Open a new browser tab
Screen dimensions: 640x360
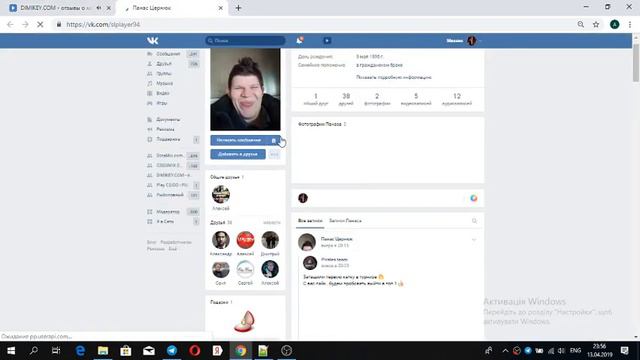point(238,8)
